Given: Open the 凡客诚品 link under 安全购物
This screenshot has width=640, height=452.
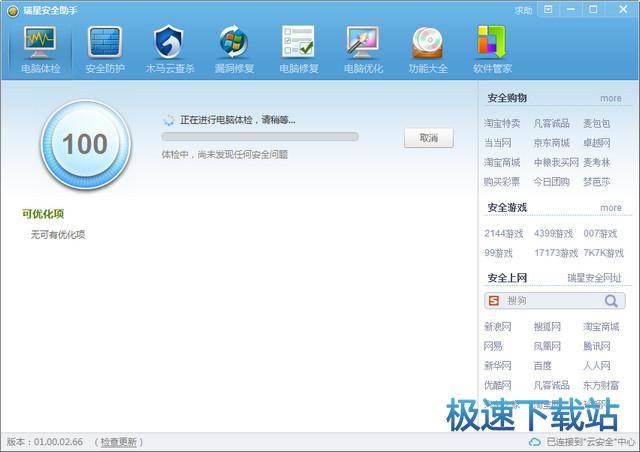Looking at the screenshot, I should click(551, 123).
